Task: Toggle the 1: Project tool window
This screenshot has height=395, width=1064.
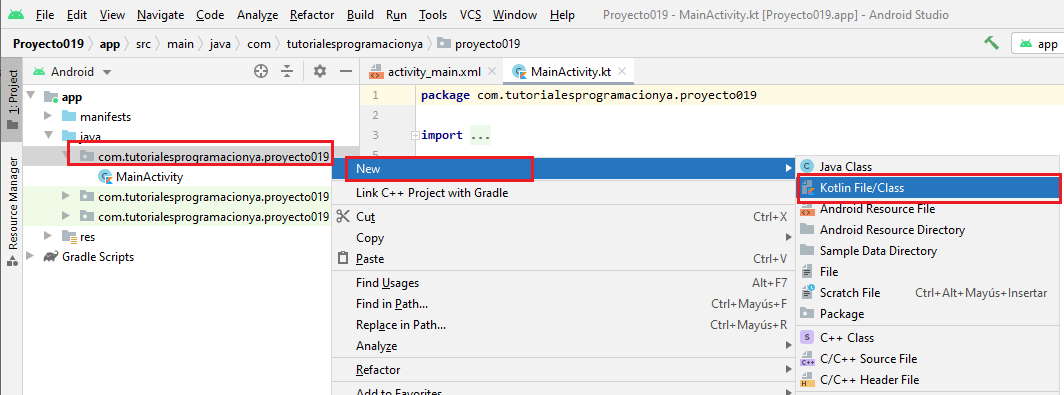Action: tap(12, 100)
